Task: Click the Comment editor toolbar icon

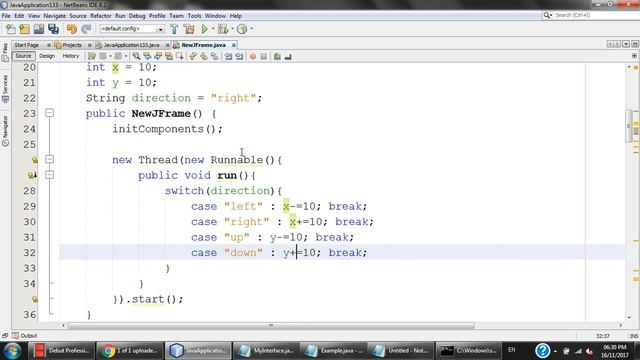Action: (x=277, y=56)
